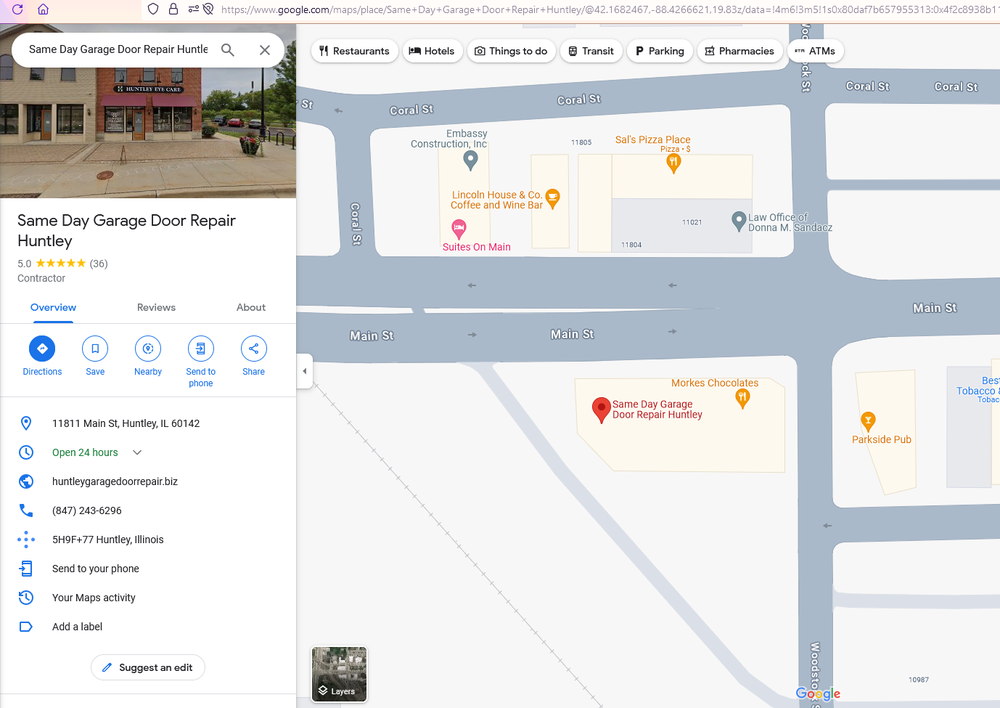Open the Reviews tab
The width and height of the screenshot is (1000, 708).
point(156,307)
